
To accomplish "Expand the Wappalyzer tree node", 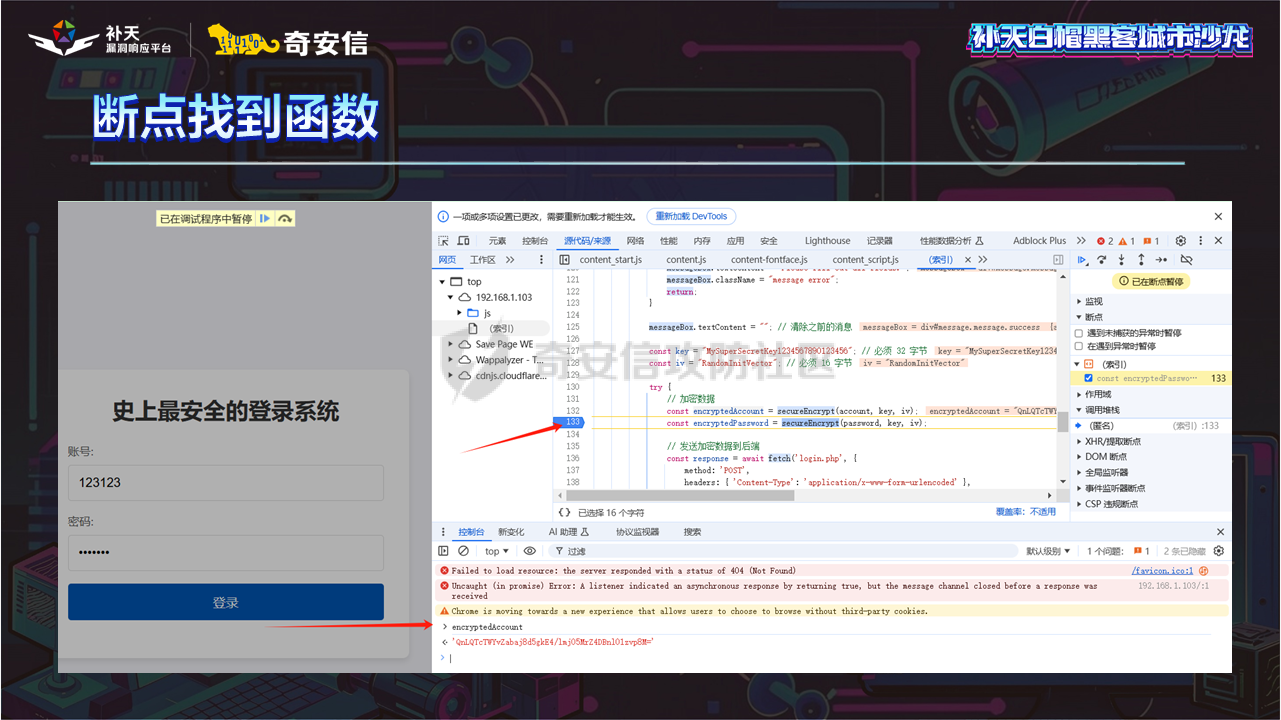I will tap(451, 360).
